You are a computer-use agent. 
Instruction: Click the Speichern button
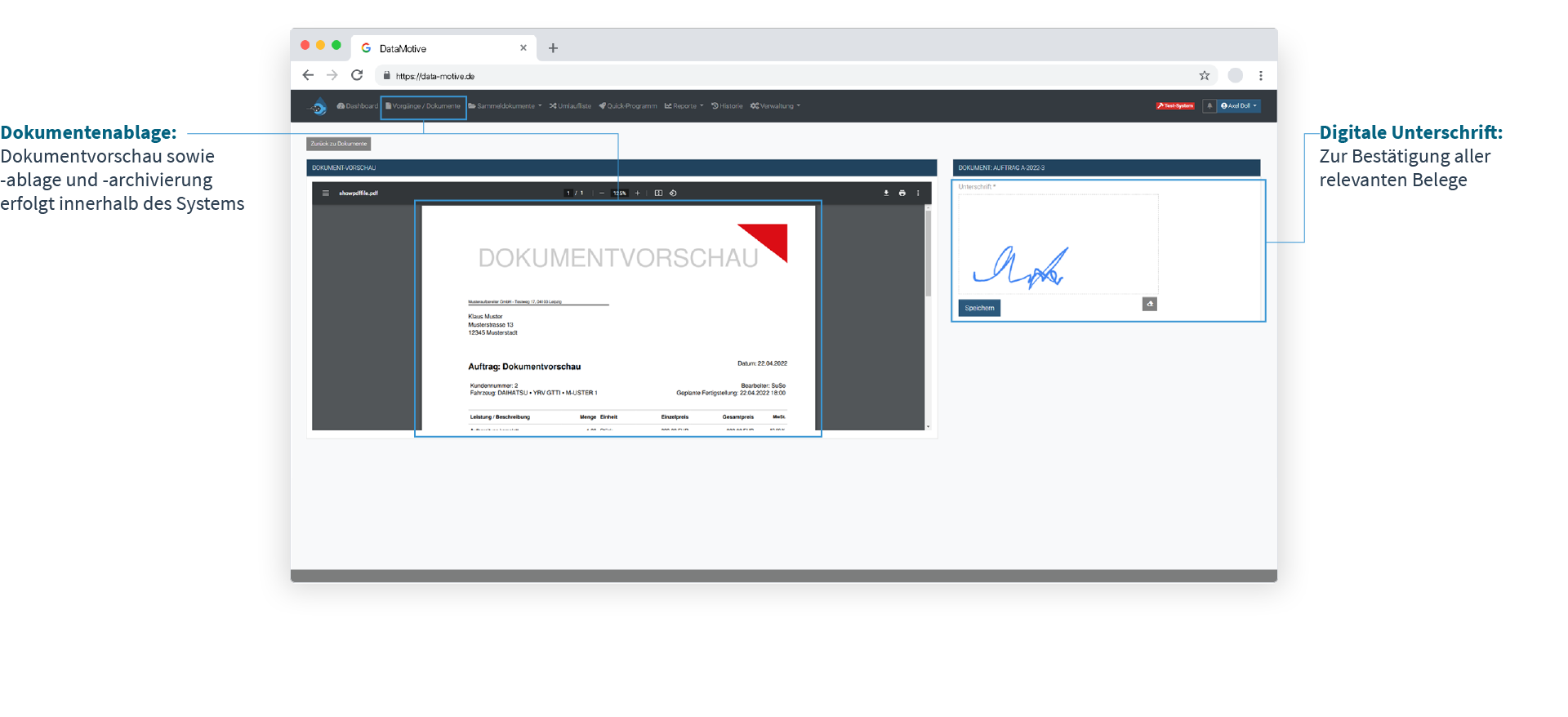point(979,308)
